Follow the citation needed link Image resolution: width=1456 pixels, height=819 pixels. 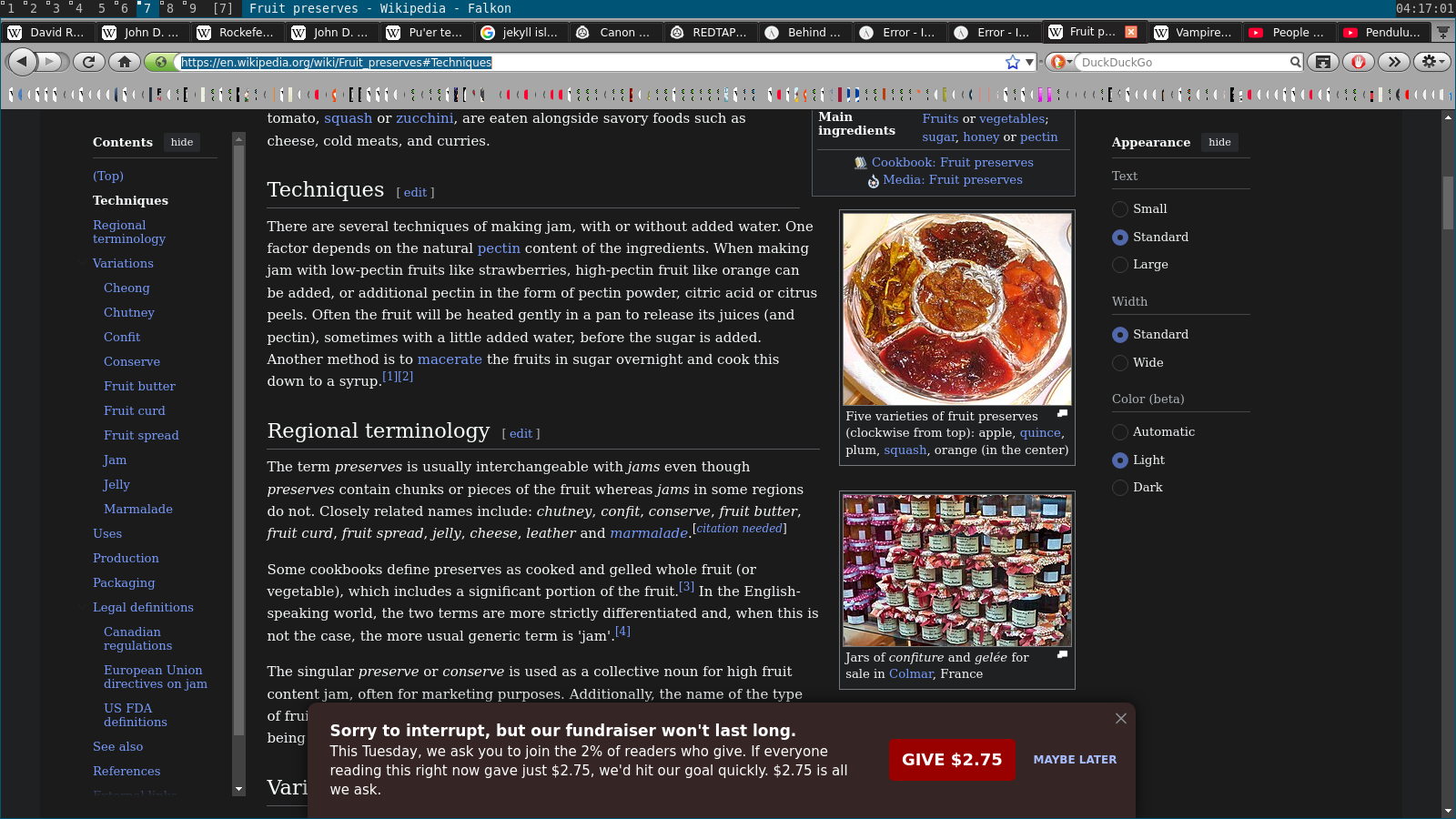click(x=739, y=528)
